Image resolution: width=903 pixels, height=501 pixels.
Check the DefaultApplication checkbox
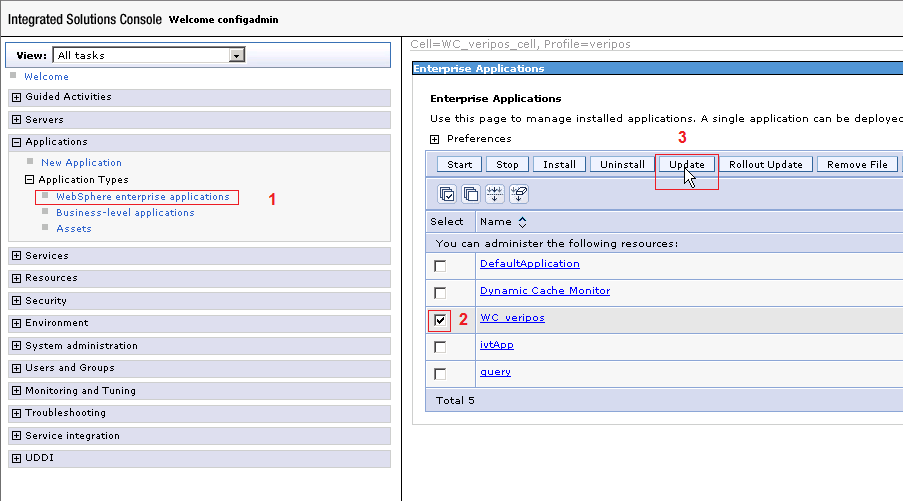[440, 266]
